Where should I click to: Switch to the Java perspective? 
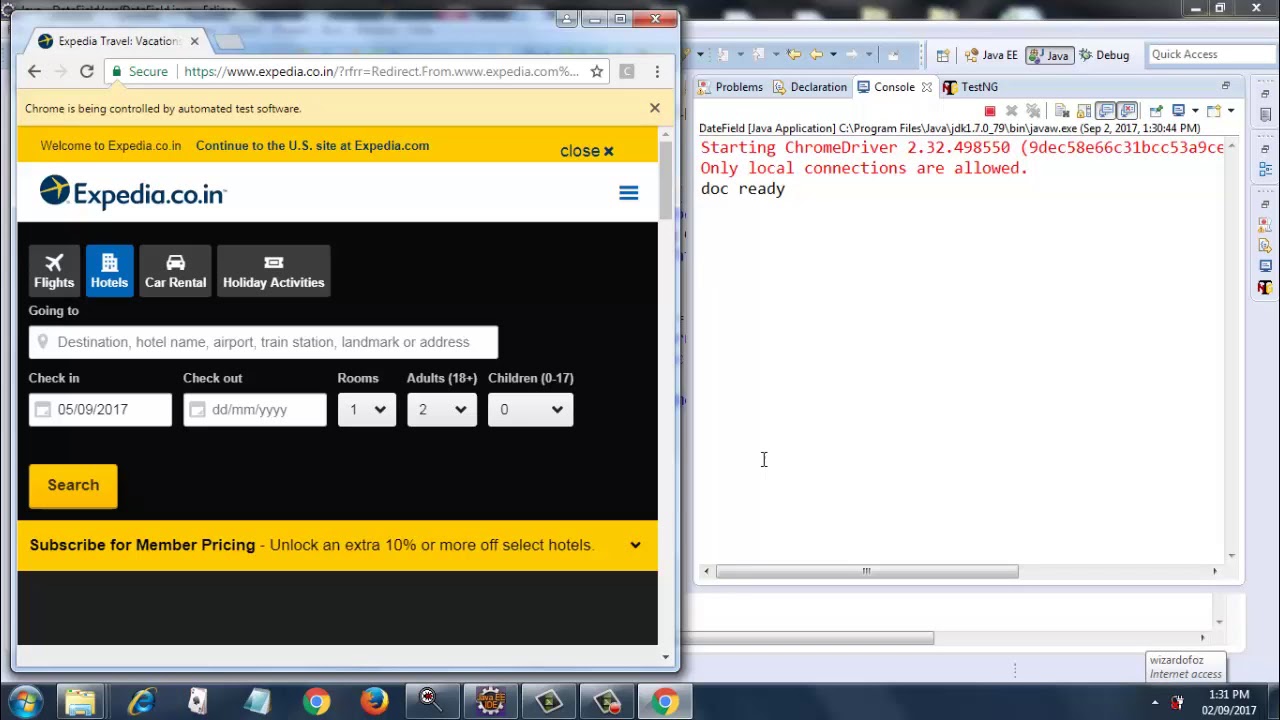(x=1049, y=55)
